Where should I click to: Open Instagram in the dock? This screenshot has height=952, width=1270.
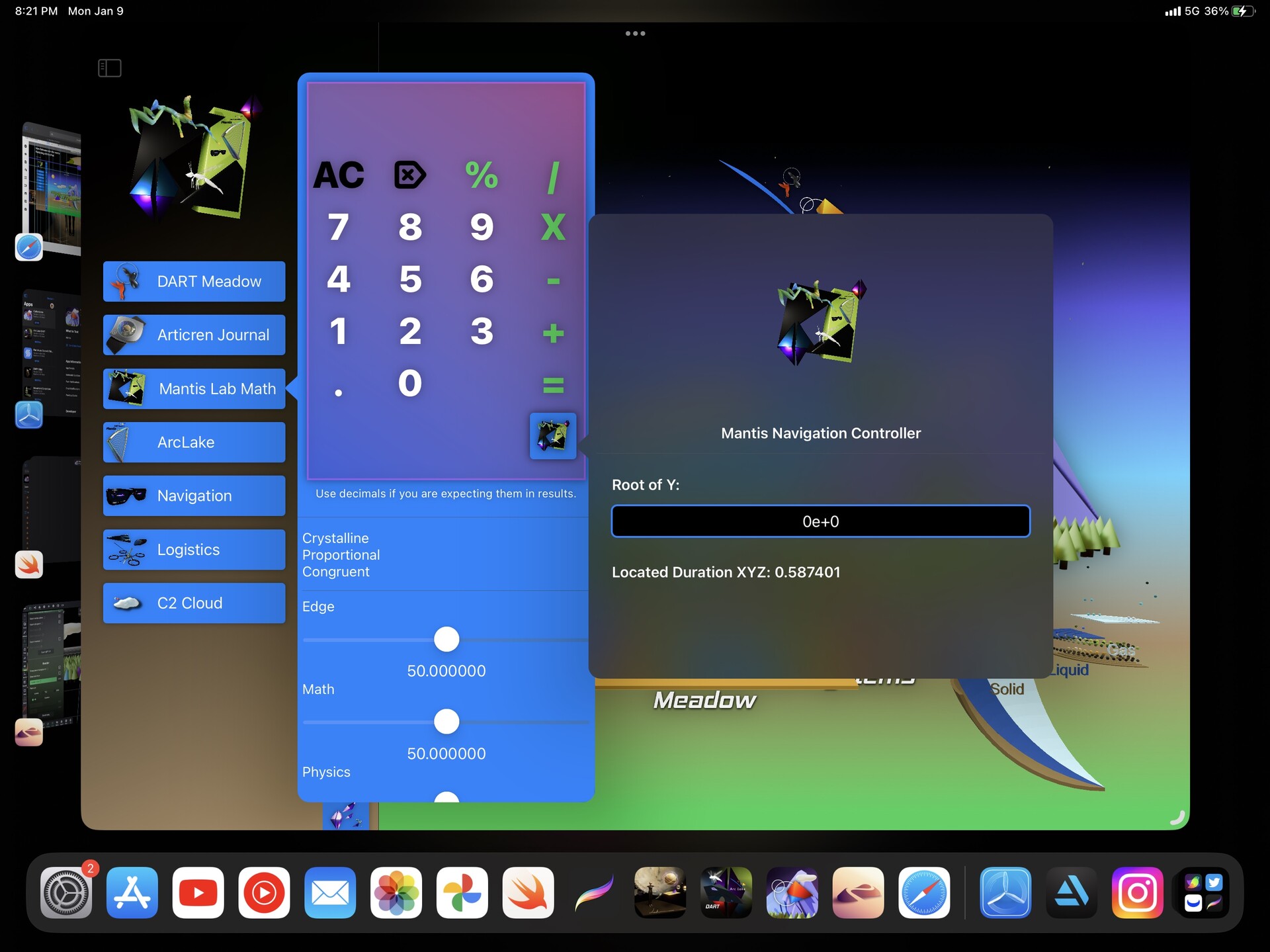click(x=1137, y=892)
